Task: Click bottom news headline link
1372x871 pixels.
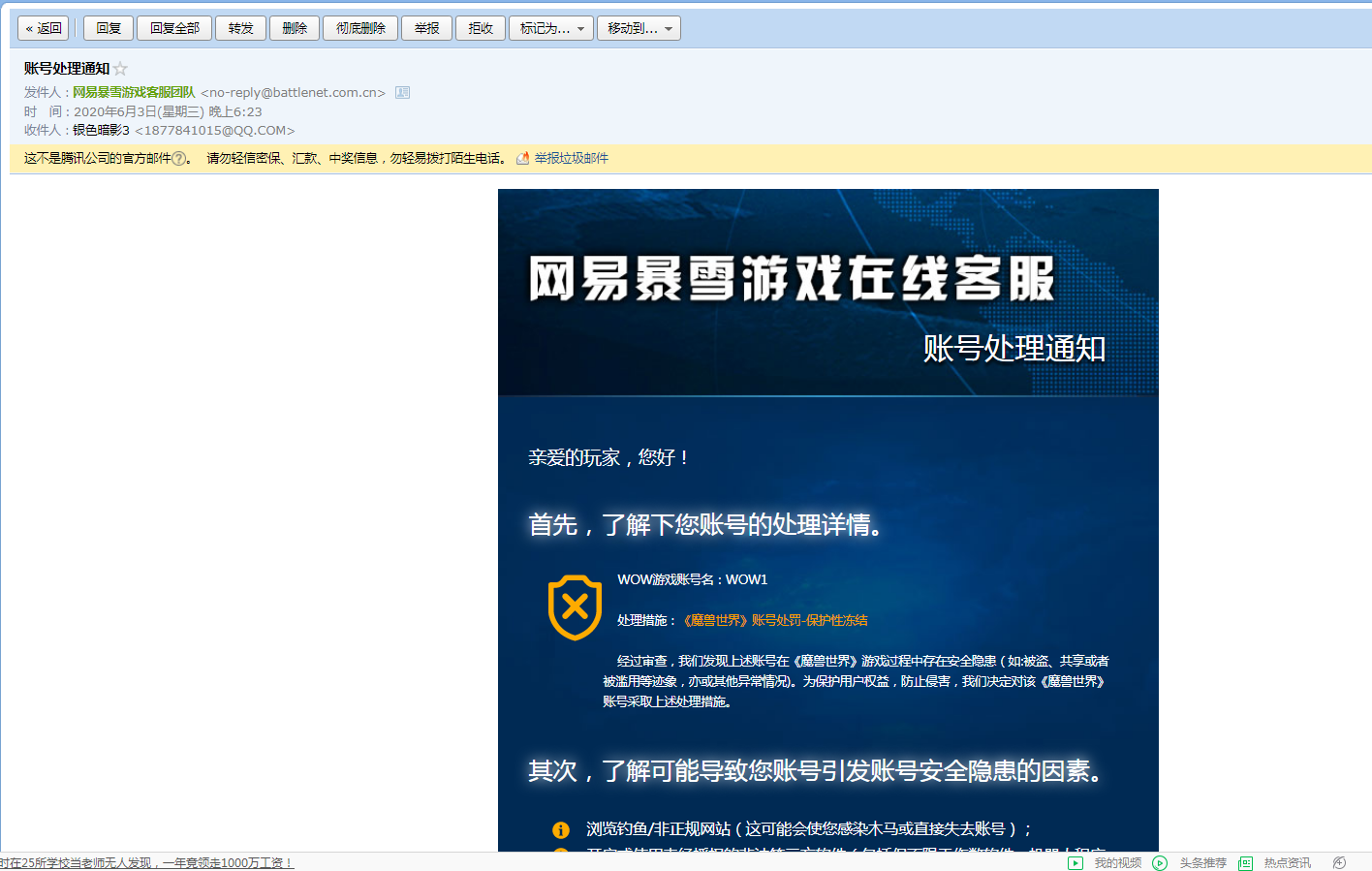Action: 146,862
